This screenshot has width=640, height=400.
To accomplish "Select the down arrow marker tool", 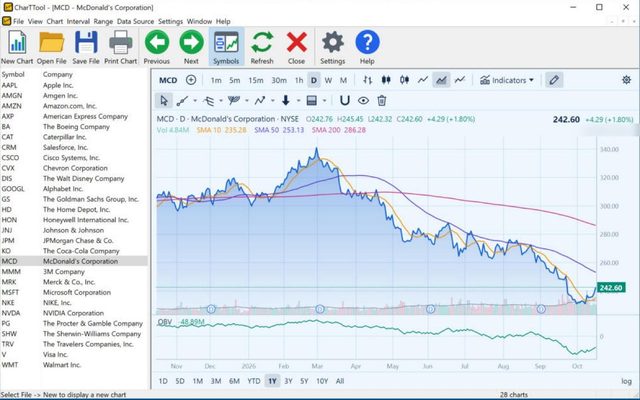I will (286, 100).
